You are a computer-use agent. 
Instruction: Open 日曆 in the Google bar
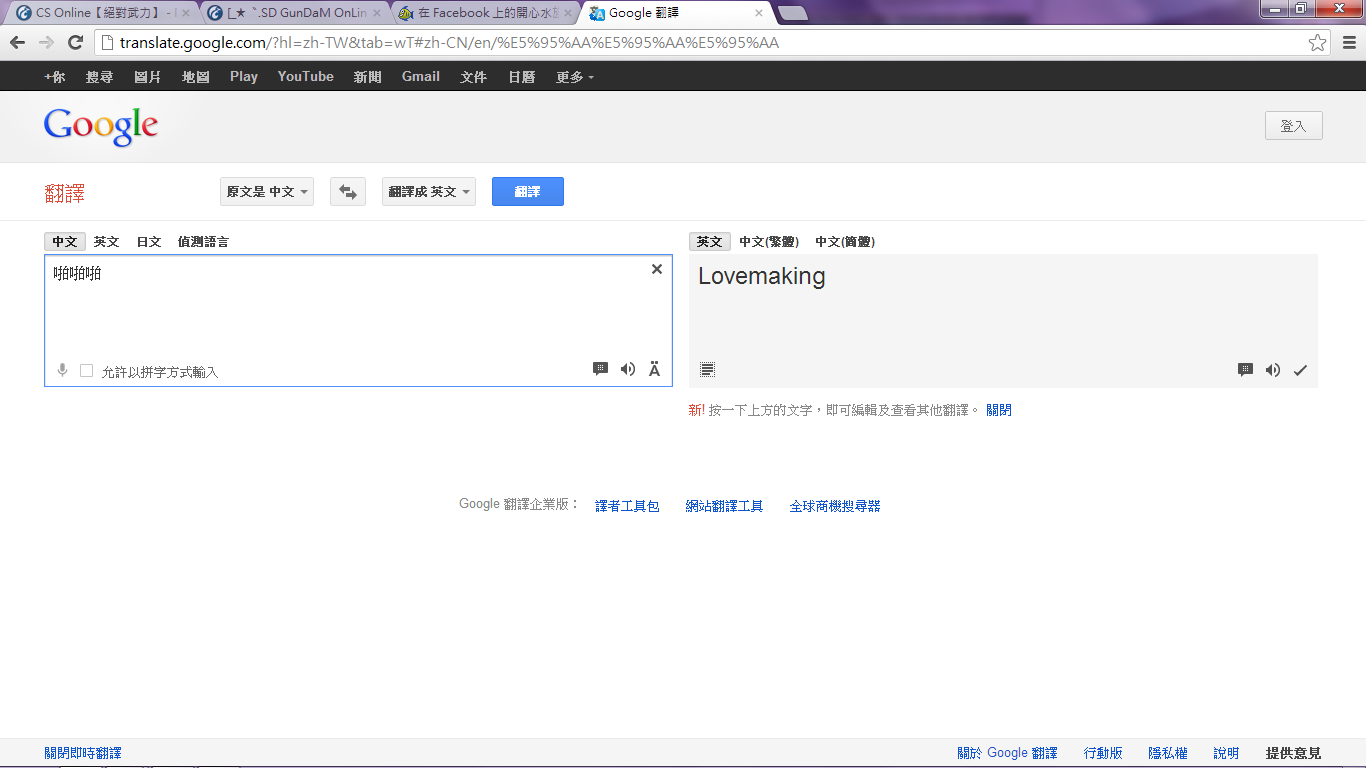[522, 77]
